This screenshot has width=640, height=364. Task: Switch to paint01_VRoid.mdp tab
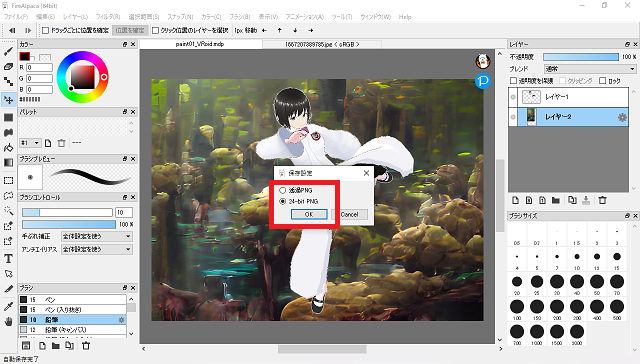pyautogui.click(x=200, y=44)
